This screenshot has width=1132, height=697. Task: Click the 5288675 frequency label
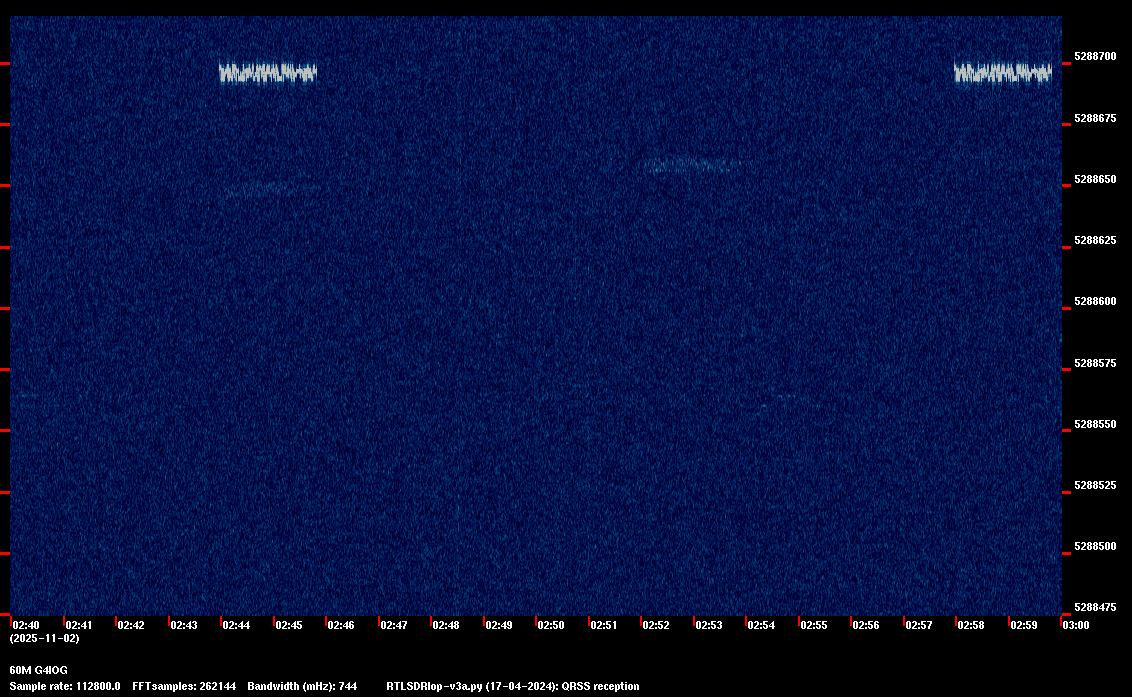tap(1095, 118)
